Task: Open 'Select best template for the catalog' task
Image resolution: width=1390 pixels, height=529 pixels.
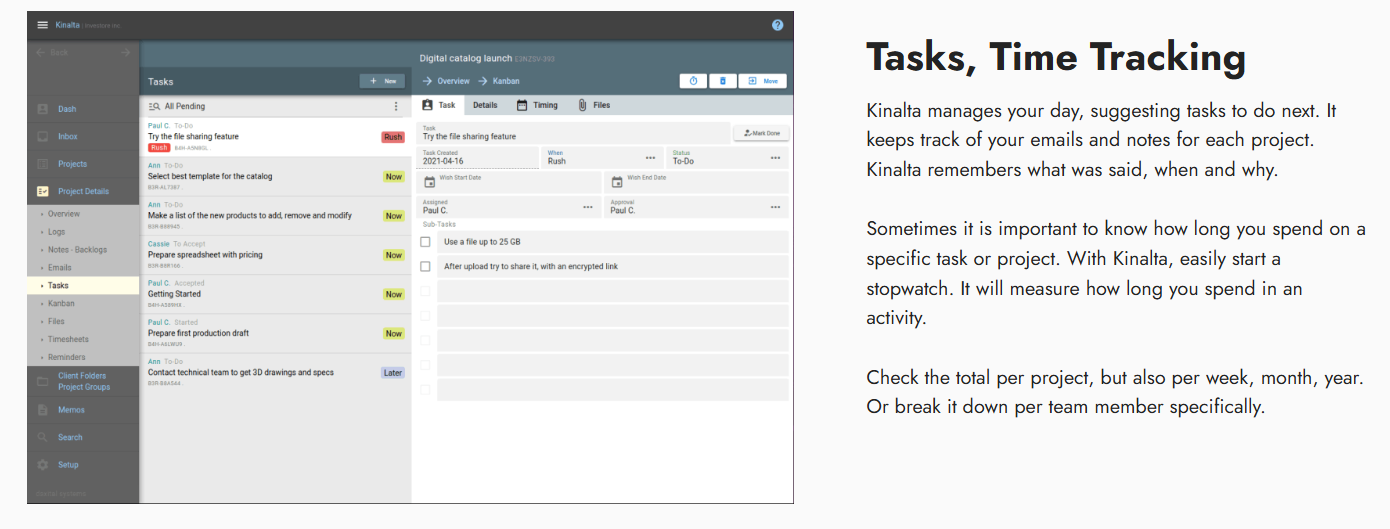Action: 275,177
